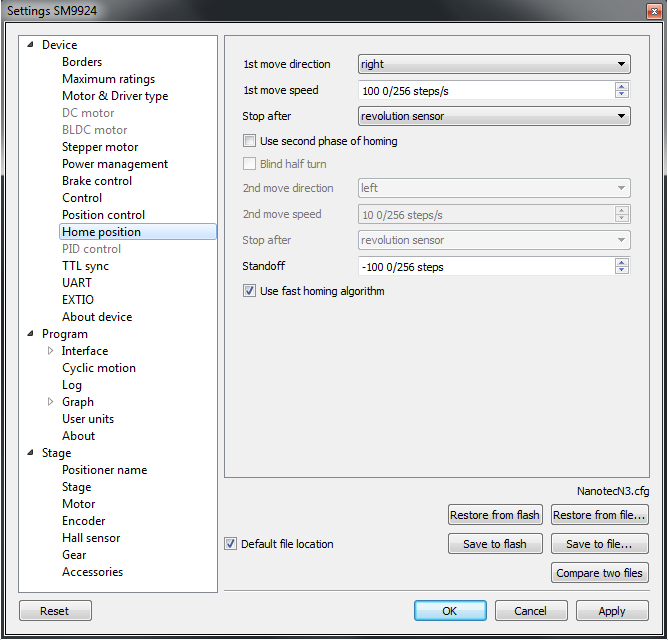Increase Standoff with up arrow

click(622, 262)
